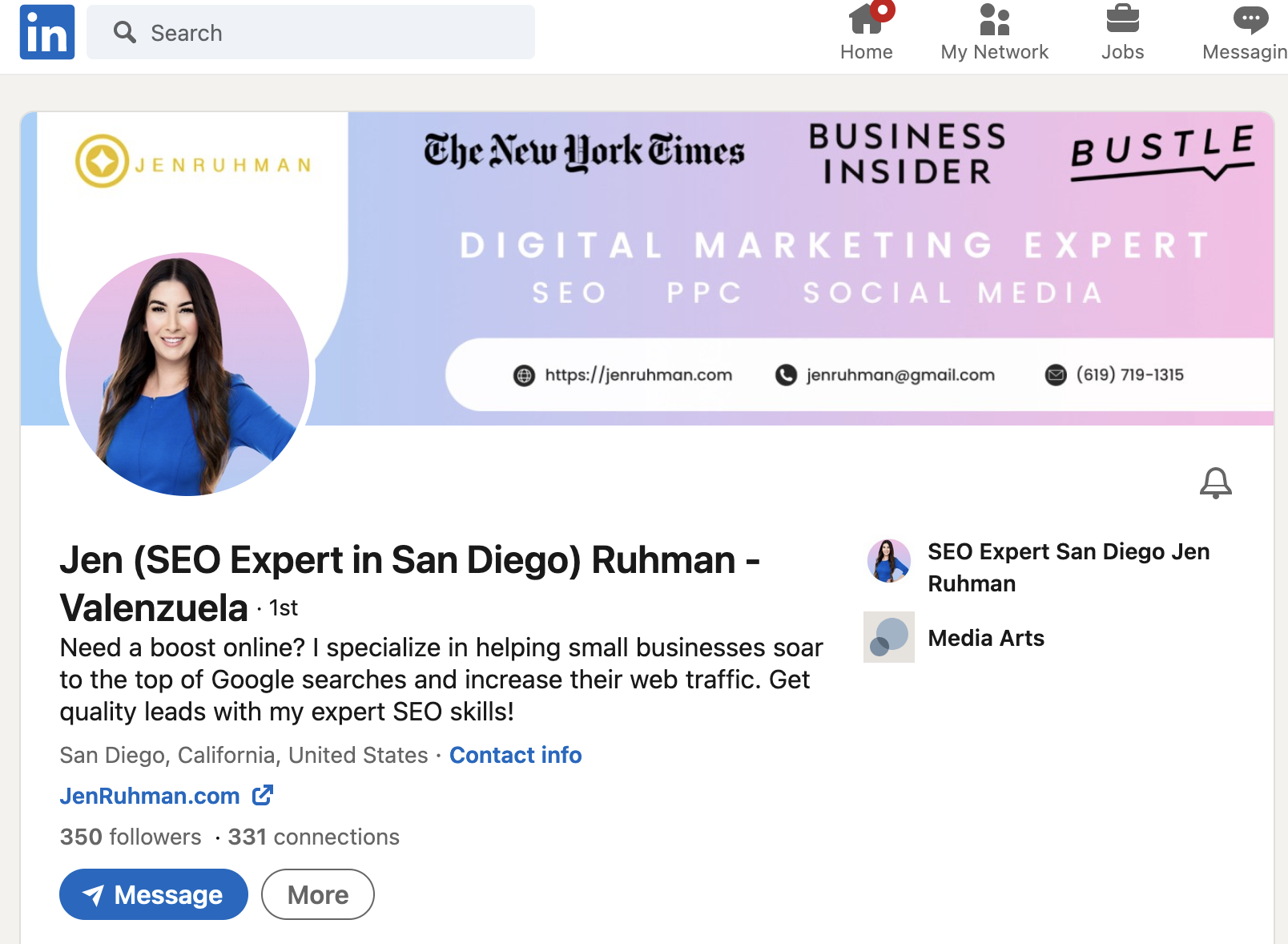Open the Jobs briefcase icon

click(x=1122, y=19)
